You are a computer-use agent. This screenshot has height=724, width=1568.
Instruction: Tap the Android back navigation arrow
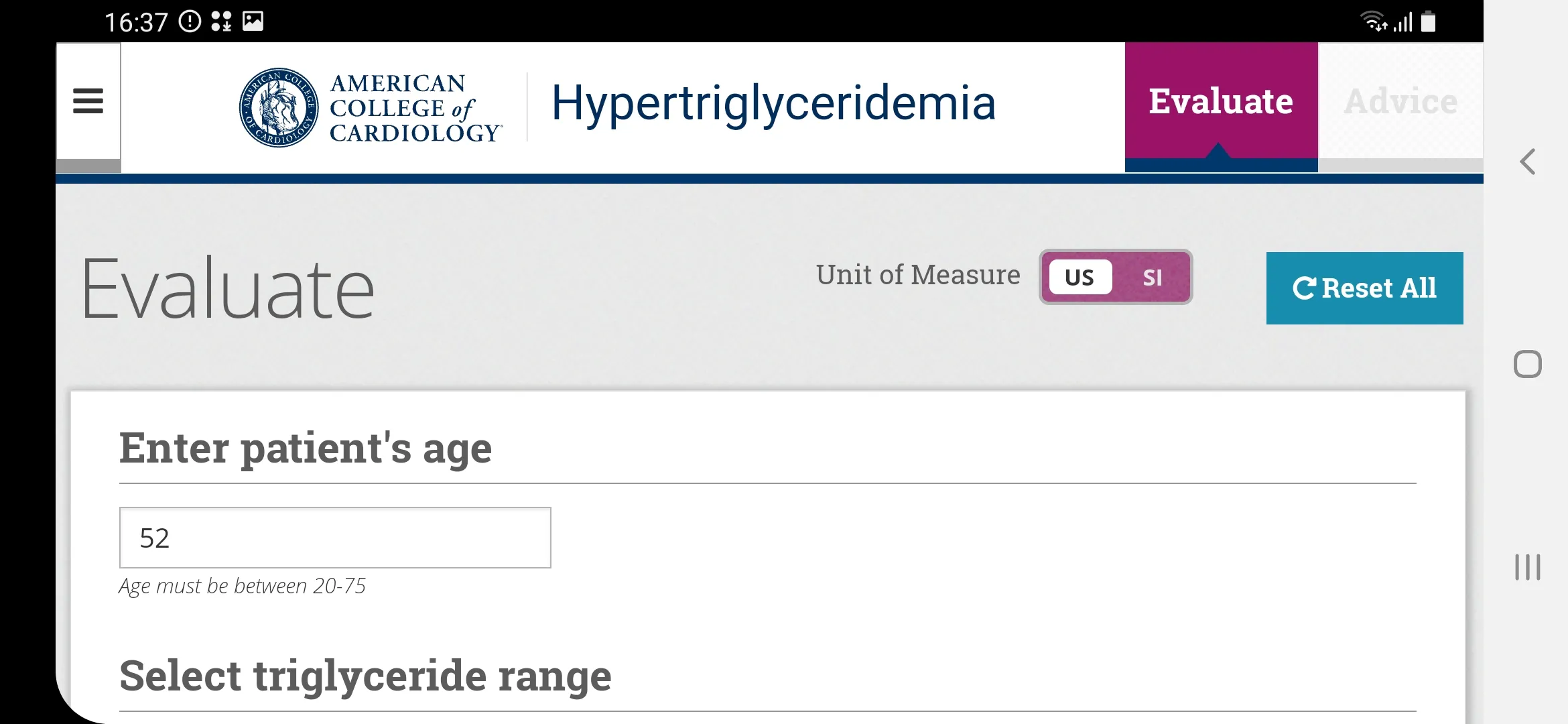pyautogui.click(x=1528, y=162)
